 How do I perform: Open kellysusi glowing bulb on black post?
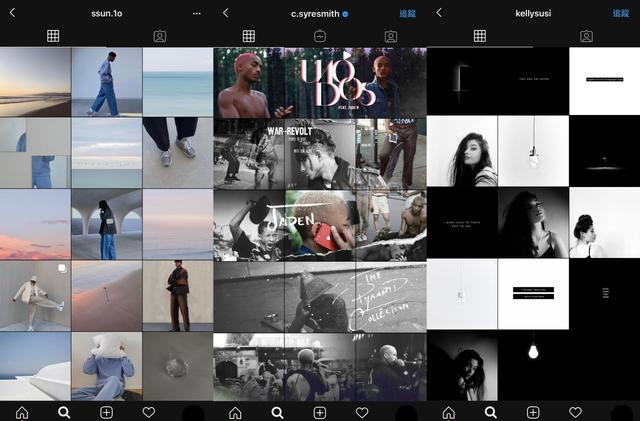533,365
